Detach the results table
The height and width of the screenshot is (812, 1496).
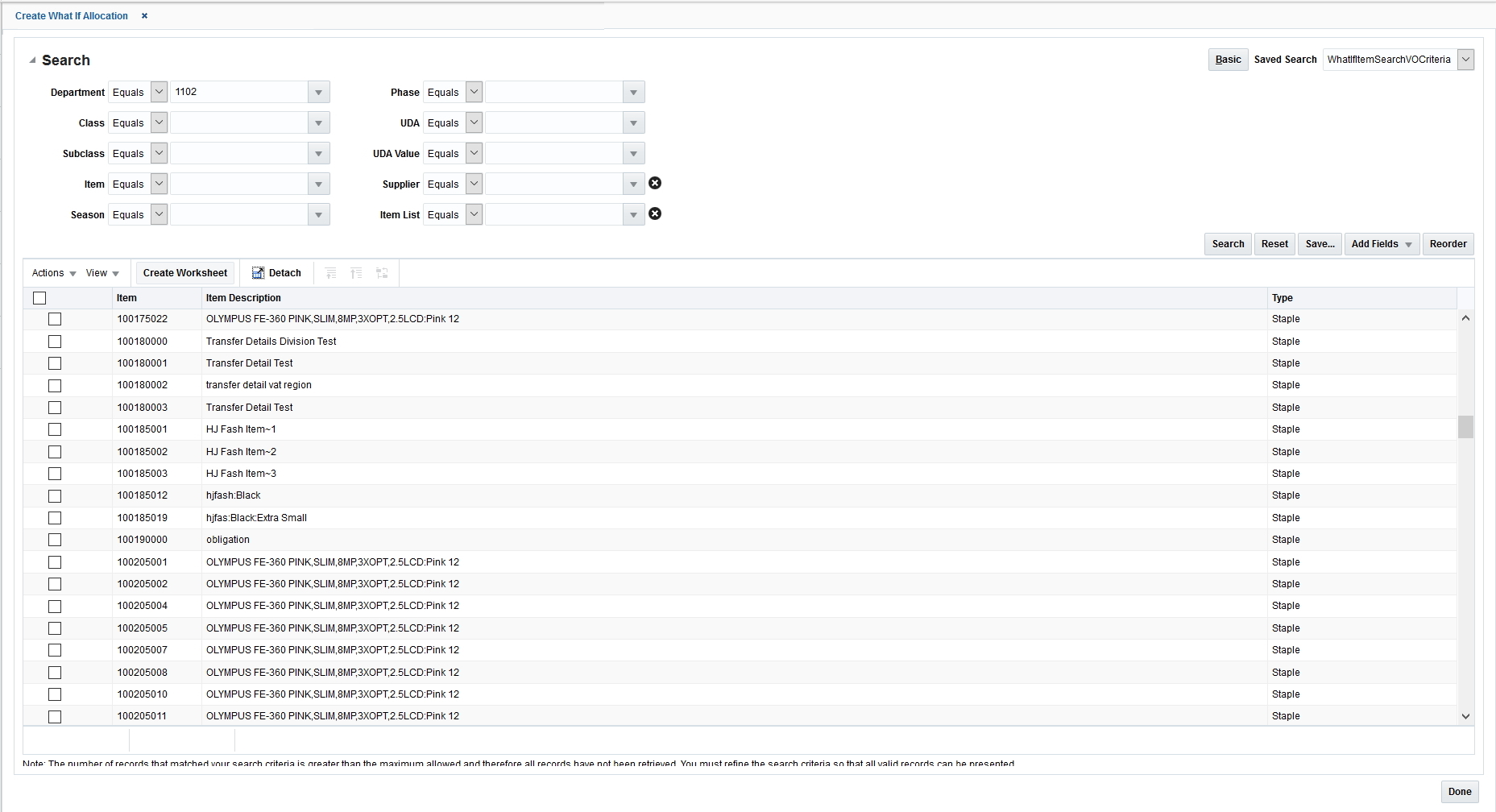276,273
